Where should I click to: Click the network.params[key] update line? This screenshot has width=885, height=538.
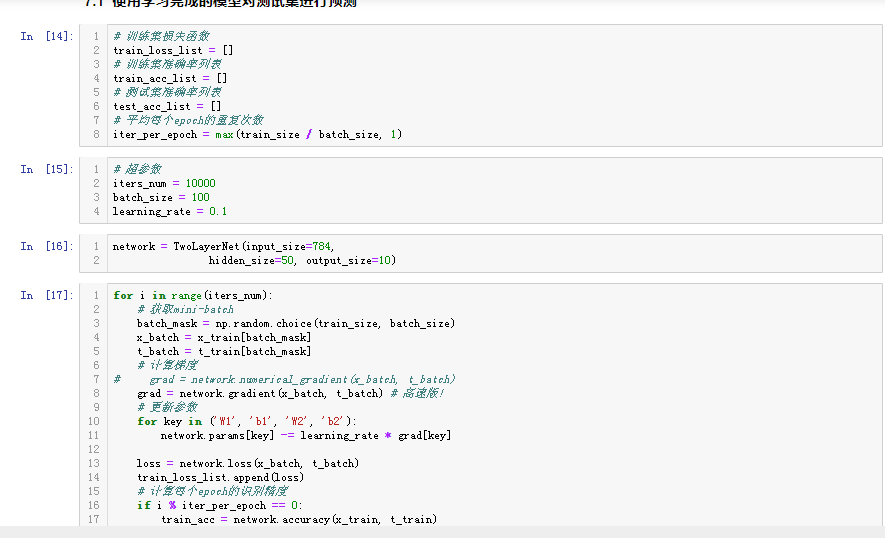[x=306, y=435]
